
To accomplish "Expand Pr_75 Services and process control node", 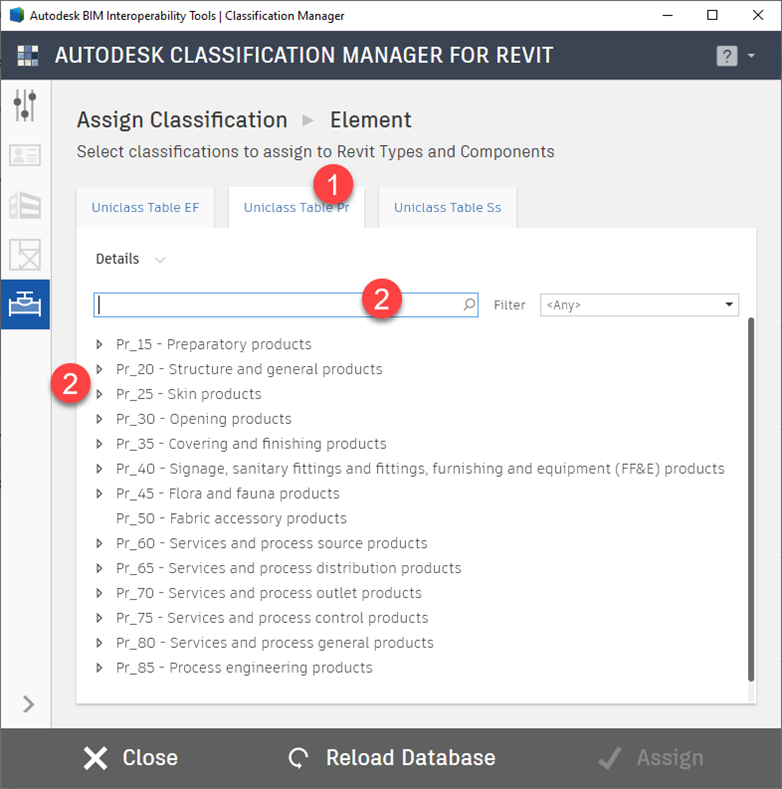I will coord(99,618).
